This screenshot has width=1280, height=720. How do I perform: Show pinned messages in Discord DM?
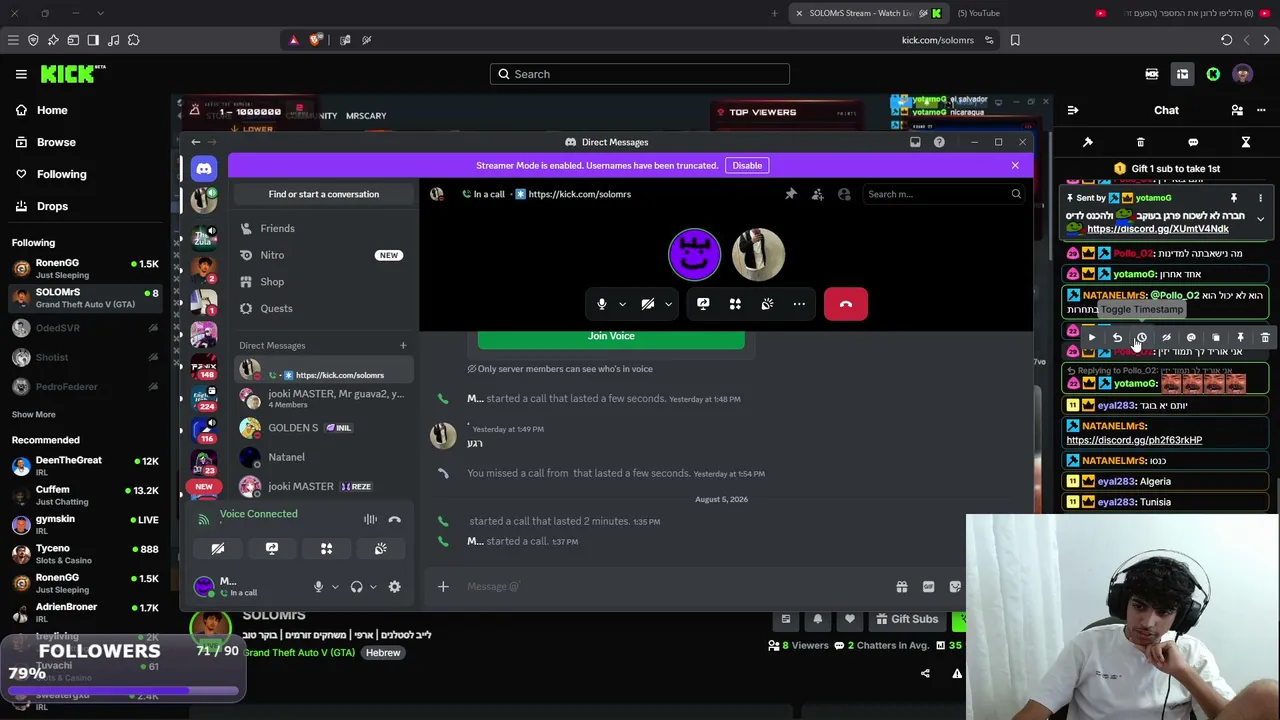(791, 194)
